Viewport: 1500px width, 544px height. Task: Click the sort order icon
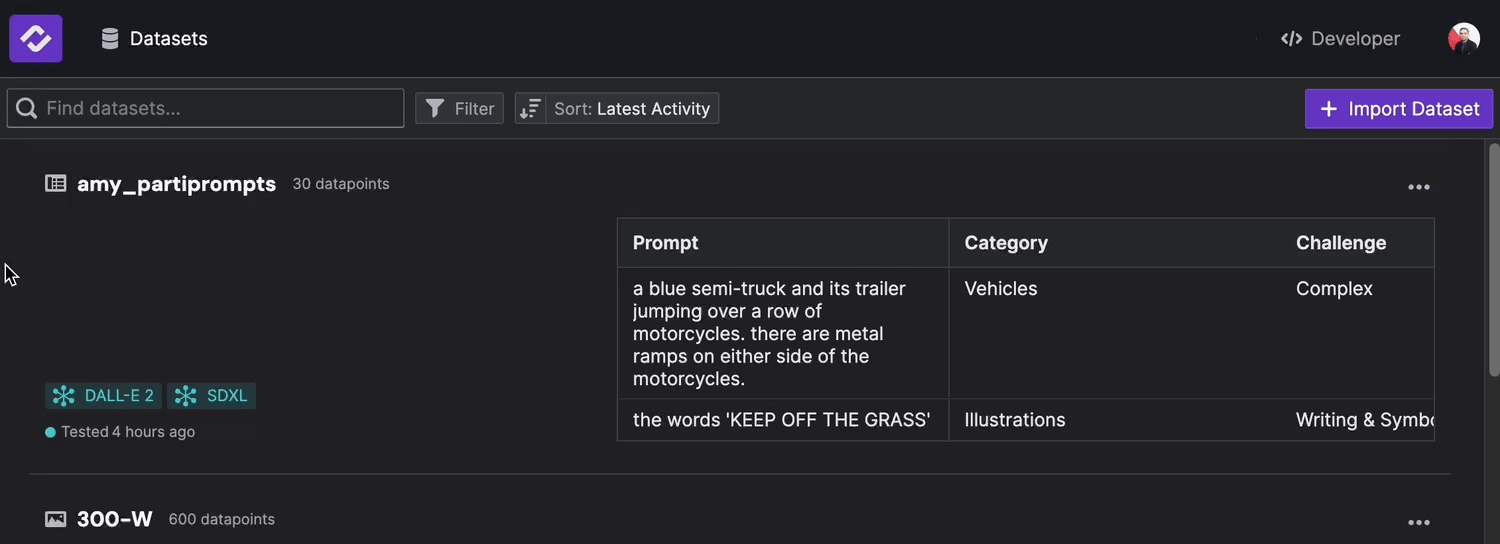tap(530, 109)
